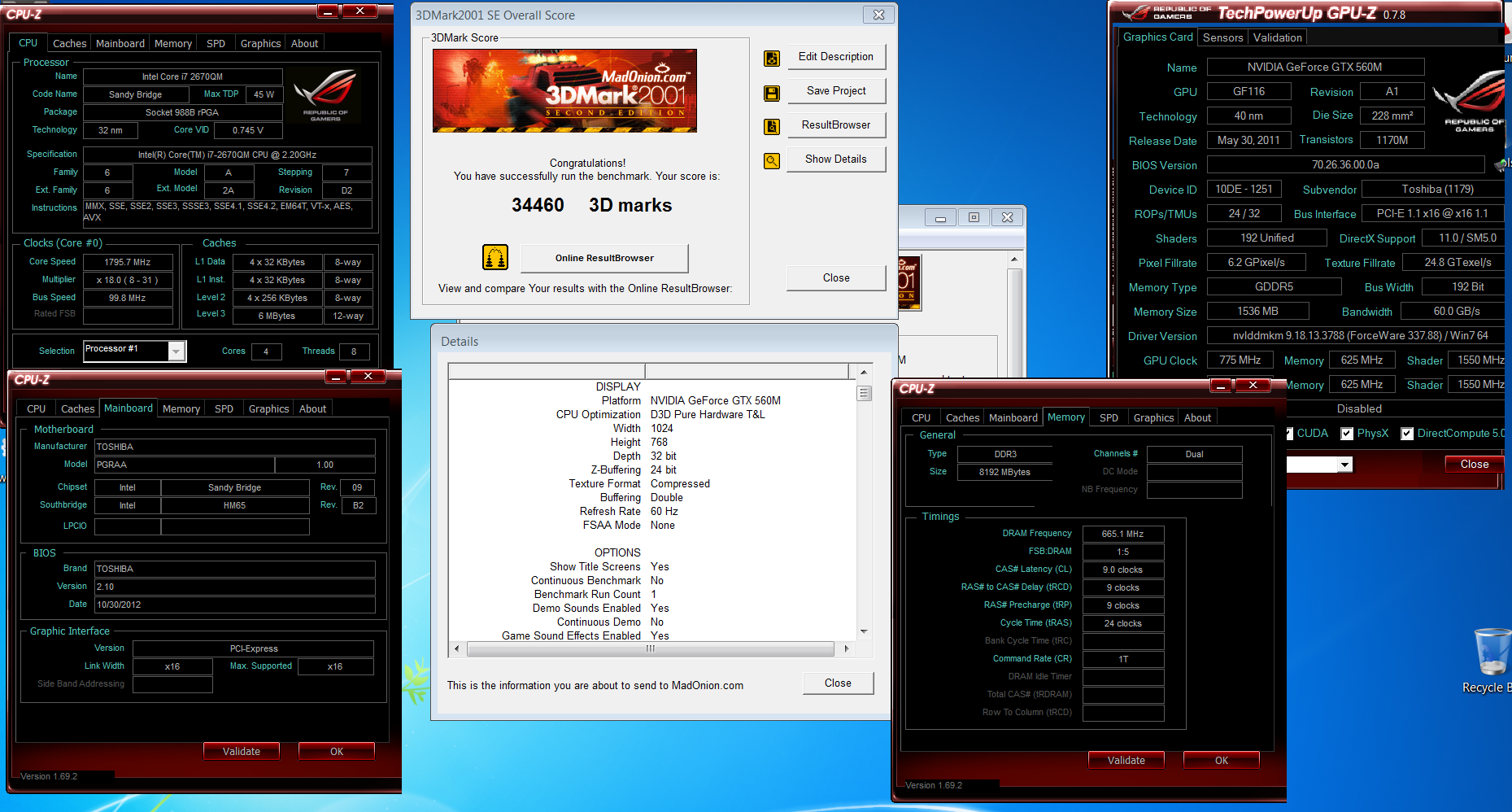Click the down arrow of Details vertical scrollbar

pyautogui.click(x=864, y=631)
